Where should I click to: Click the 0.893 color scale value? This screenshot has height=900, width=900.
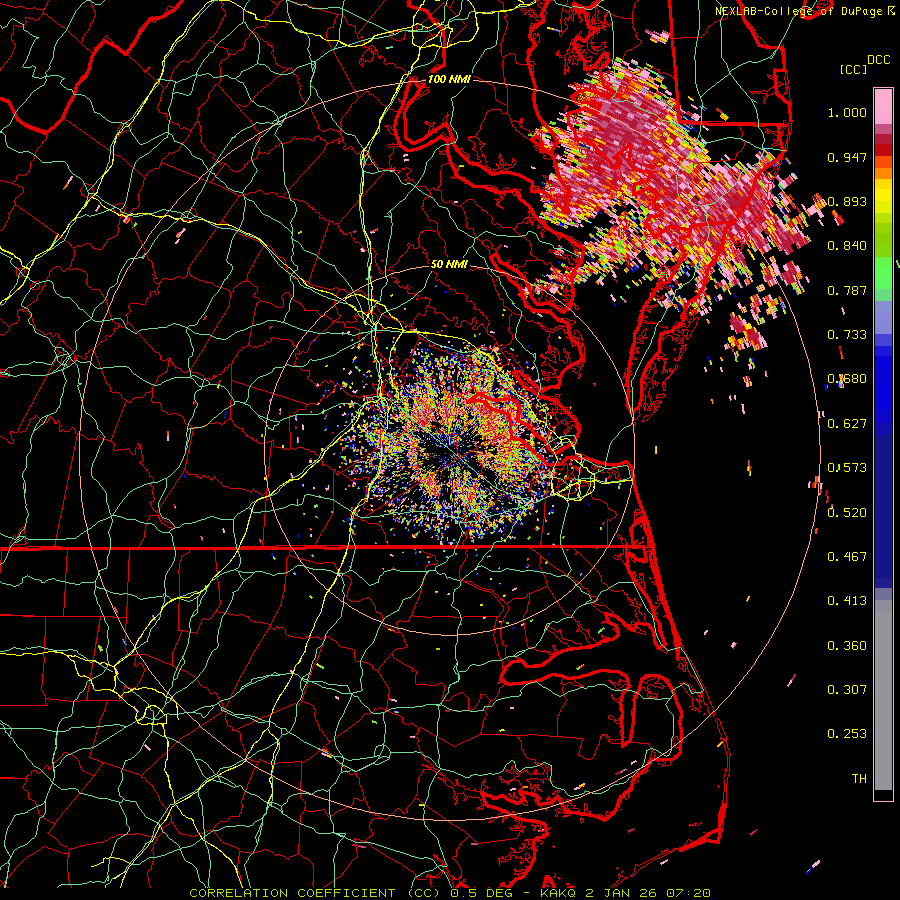tap(847, 201)
